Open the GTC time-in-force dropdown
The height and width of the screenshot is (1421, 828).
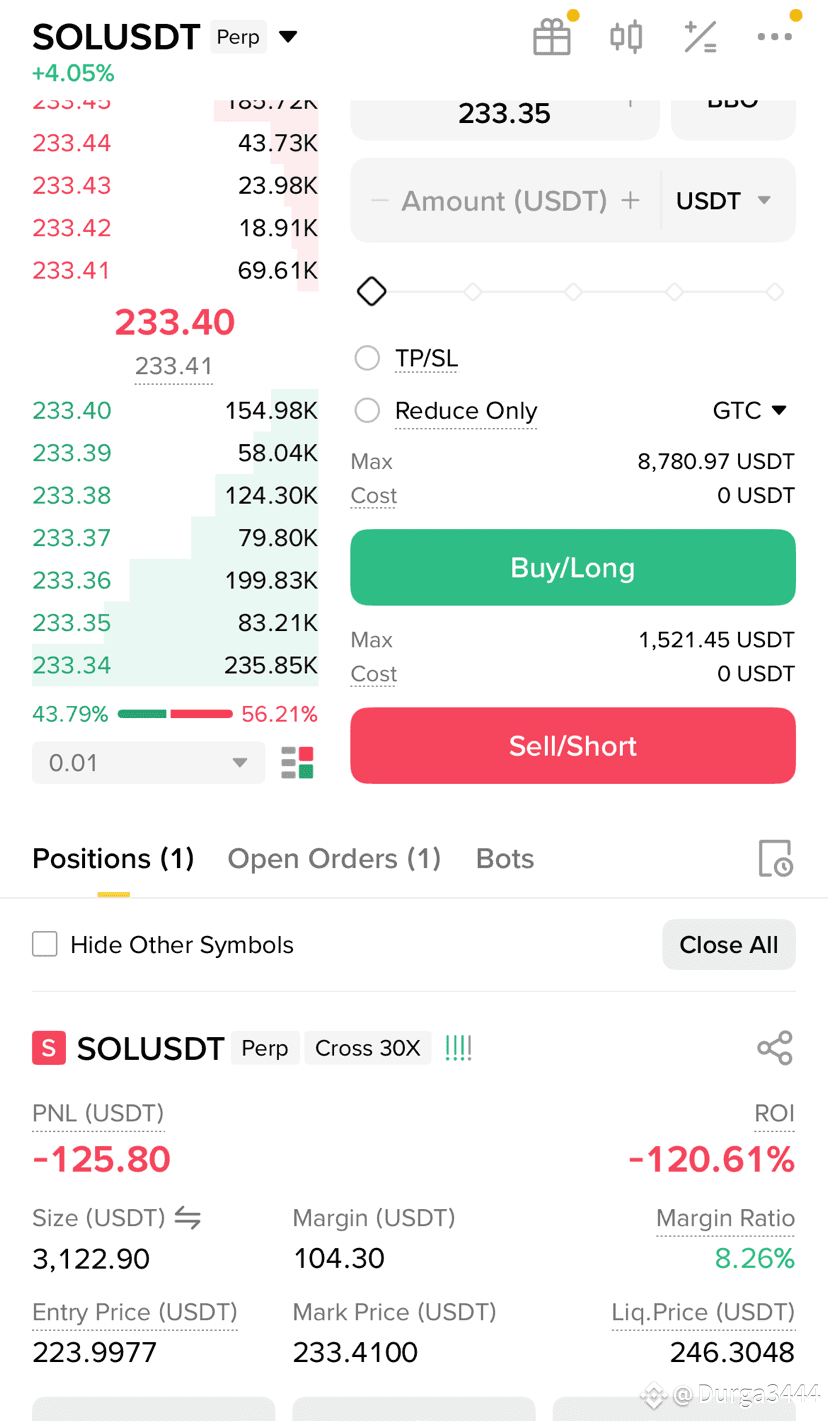751,411
